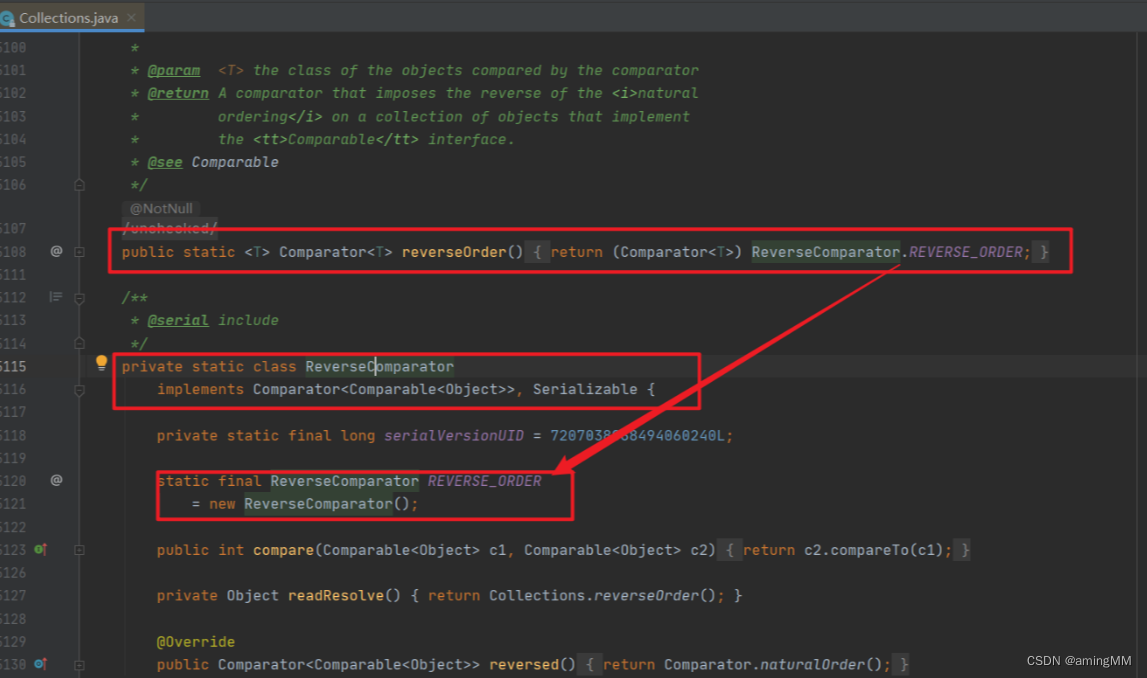Click the intention lightbulb beside ReverseComparator class

pyautogui.click(x=101, y=363)
